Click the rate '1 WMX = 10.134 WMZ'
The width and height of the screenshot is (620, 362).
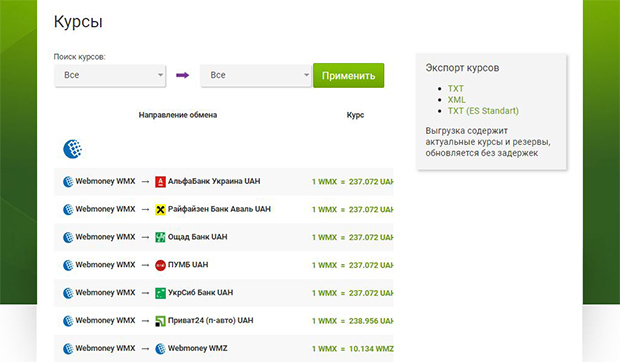pos(352,349)
